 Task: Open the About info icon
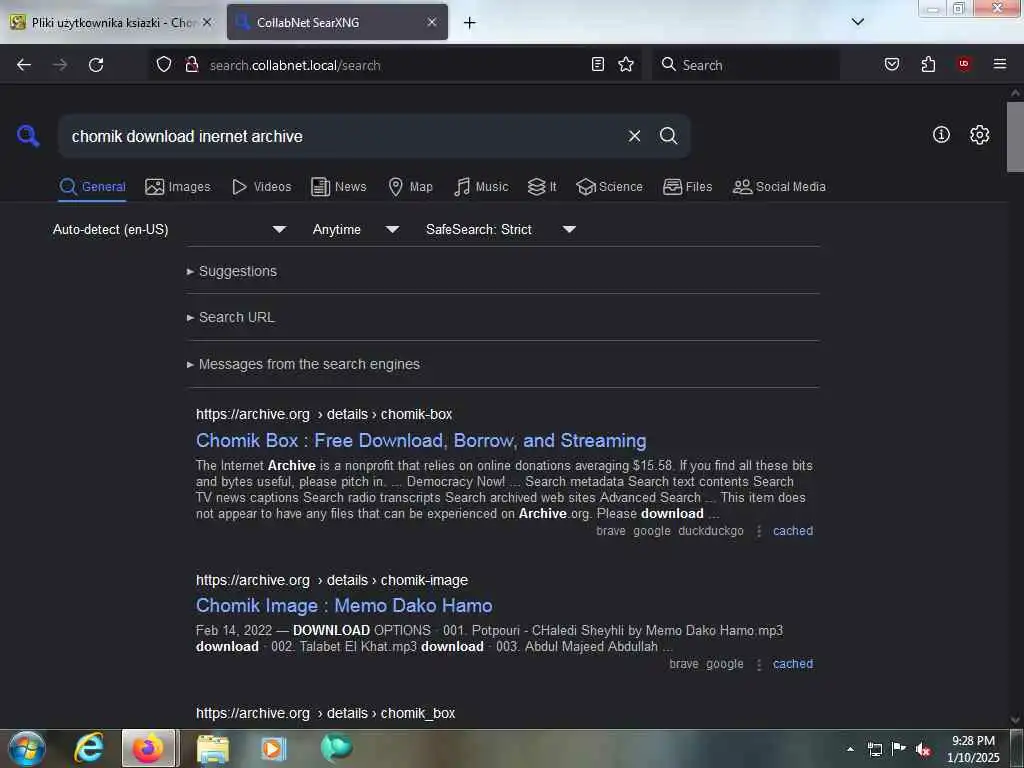point(941,135)
